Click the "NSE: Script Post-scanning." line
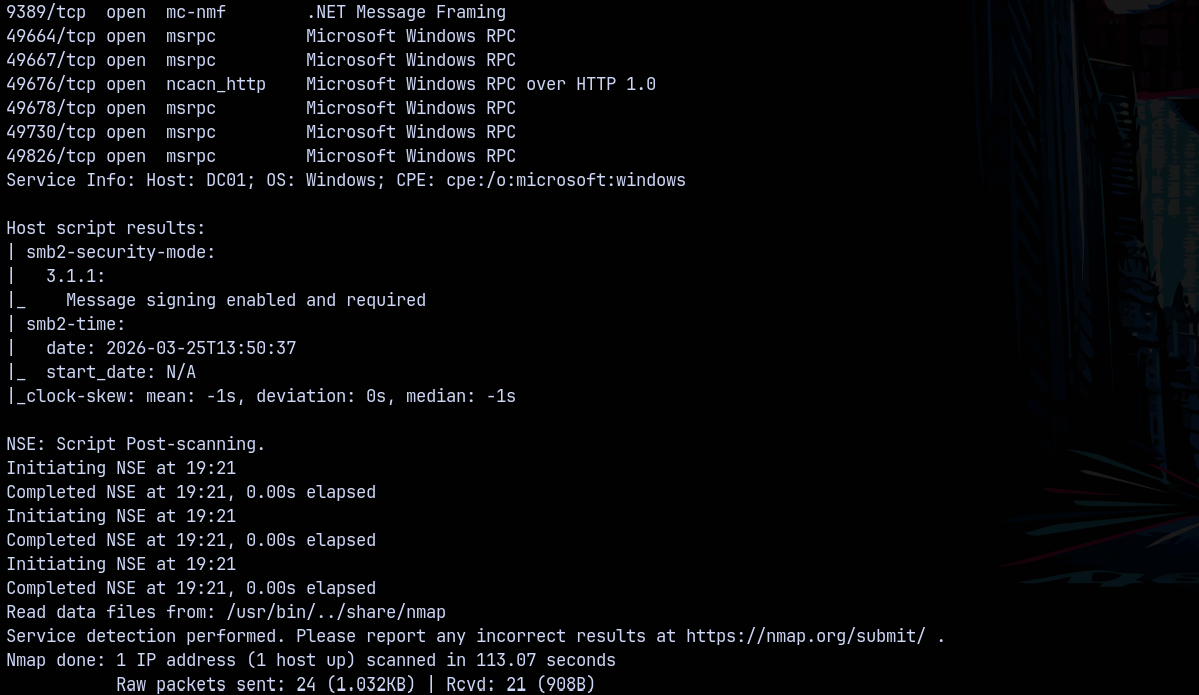The width and height of the screenshot is (1199, 695). (136, 445)
